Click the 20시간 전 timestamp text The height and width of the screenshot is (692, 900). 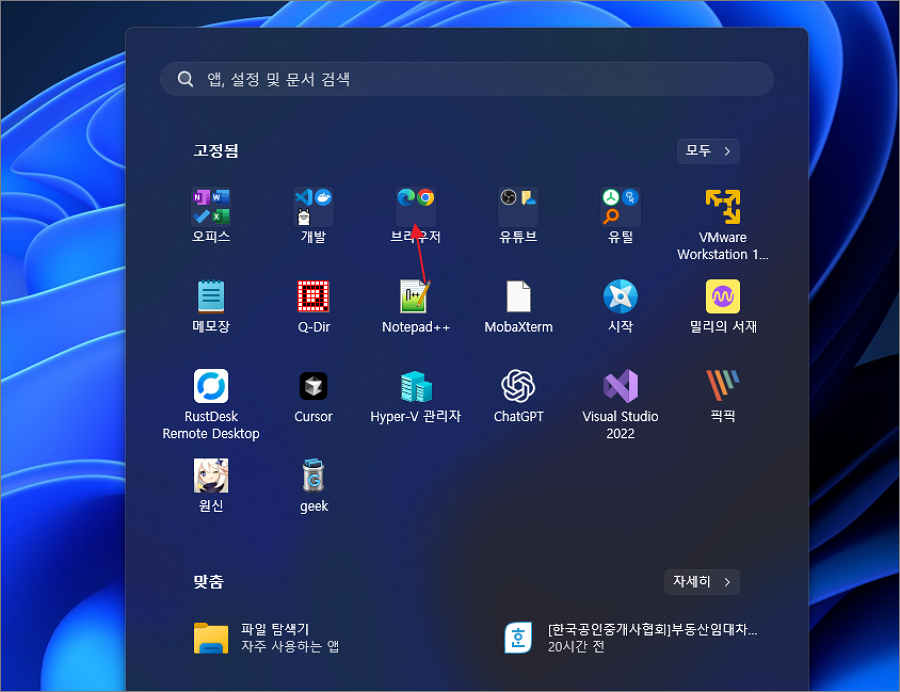click(x=576, y=647)
